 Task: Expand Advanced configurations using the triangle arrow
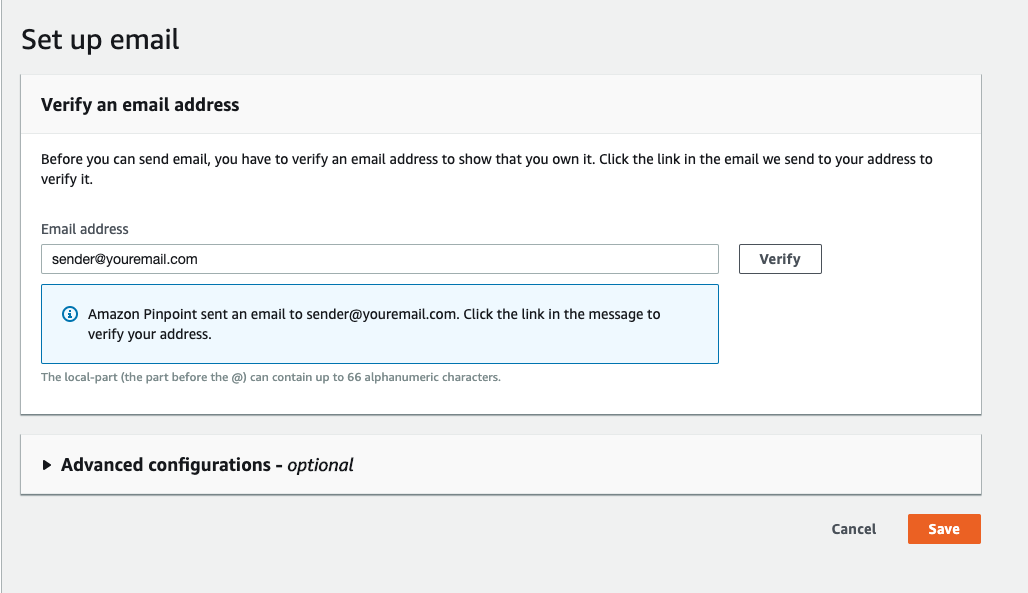(x=47, y=465)
